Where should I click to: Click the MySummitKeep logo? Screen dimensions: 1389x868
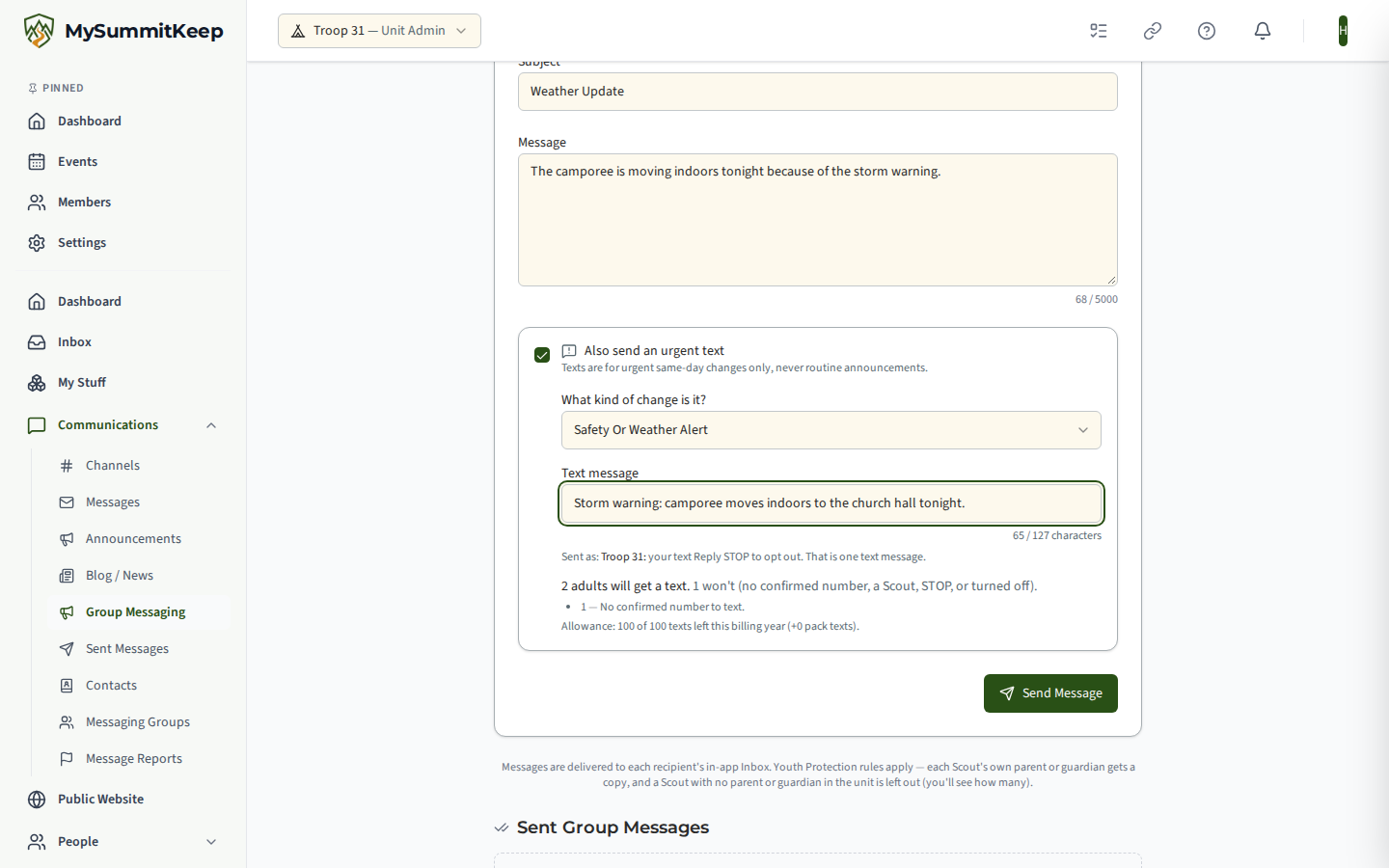pyautogui.click(x=123, y=31)
